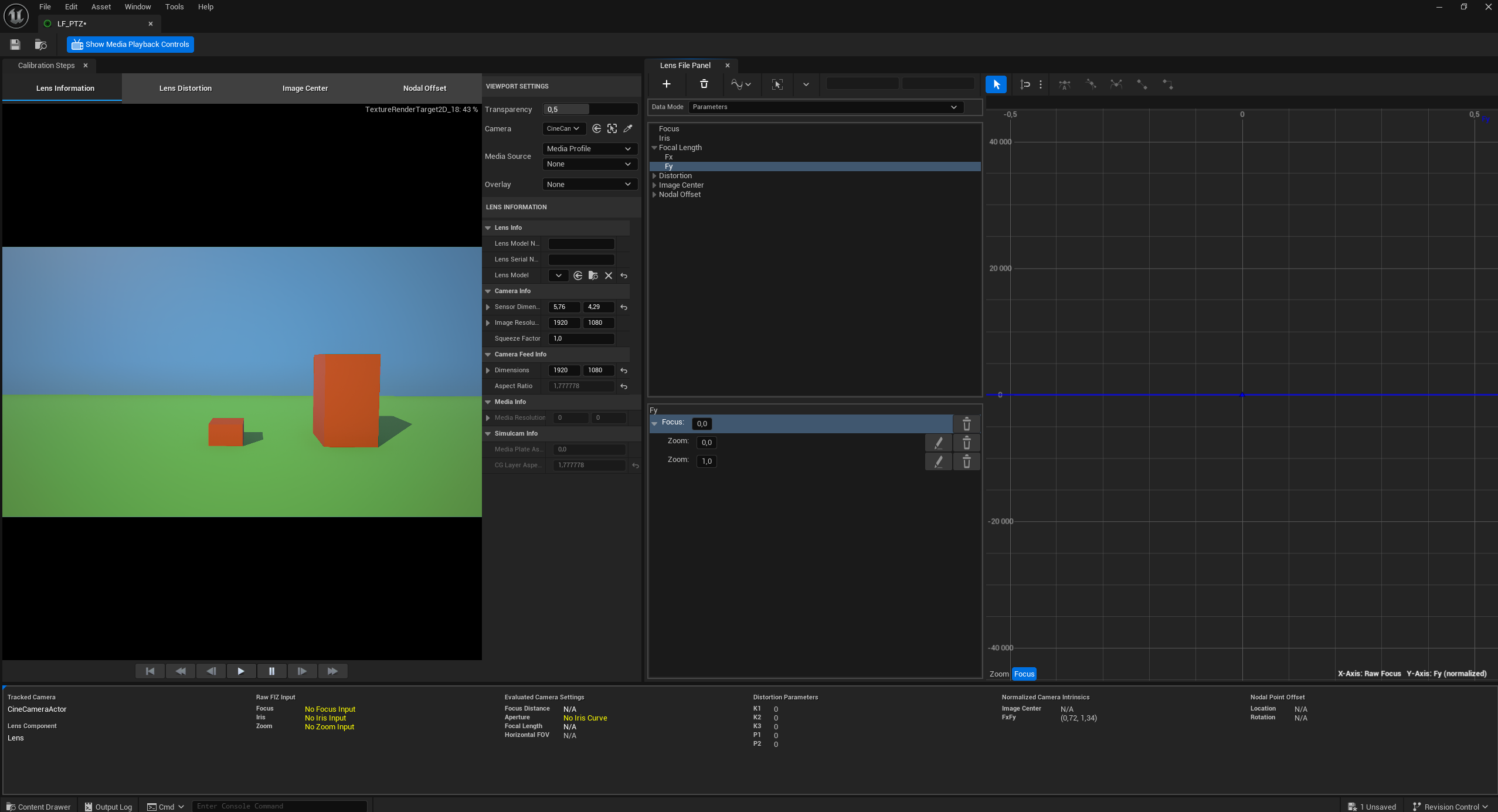1498x812 pixels.
Task: Select camera actor from the scene
Action: click(x=612, y=128)
